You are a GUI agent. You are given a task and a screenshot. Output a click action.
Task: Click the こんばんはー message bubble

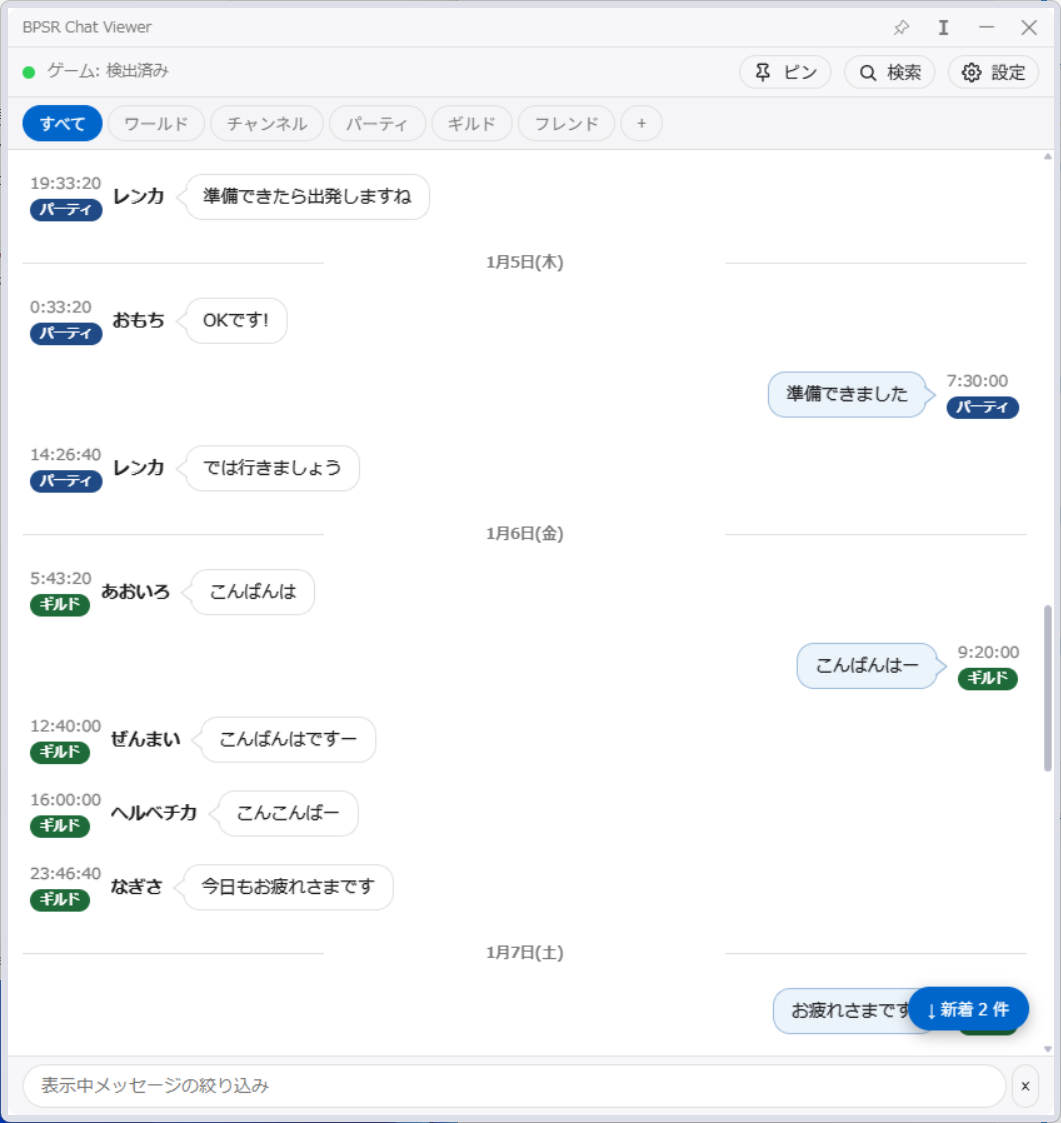867,665
